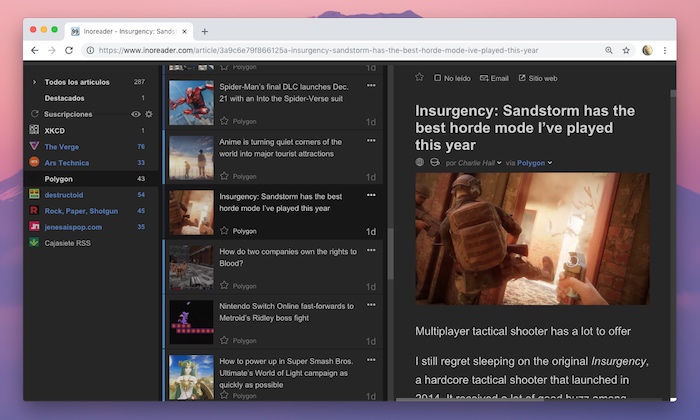Reload the browser page
Viewport: 700px width, 420px height.
69,50
